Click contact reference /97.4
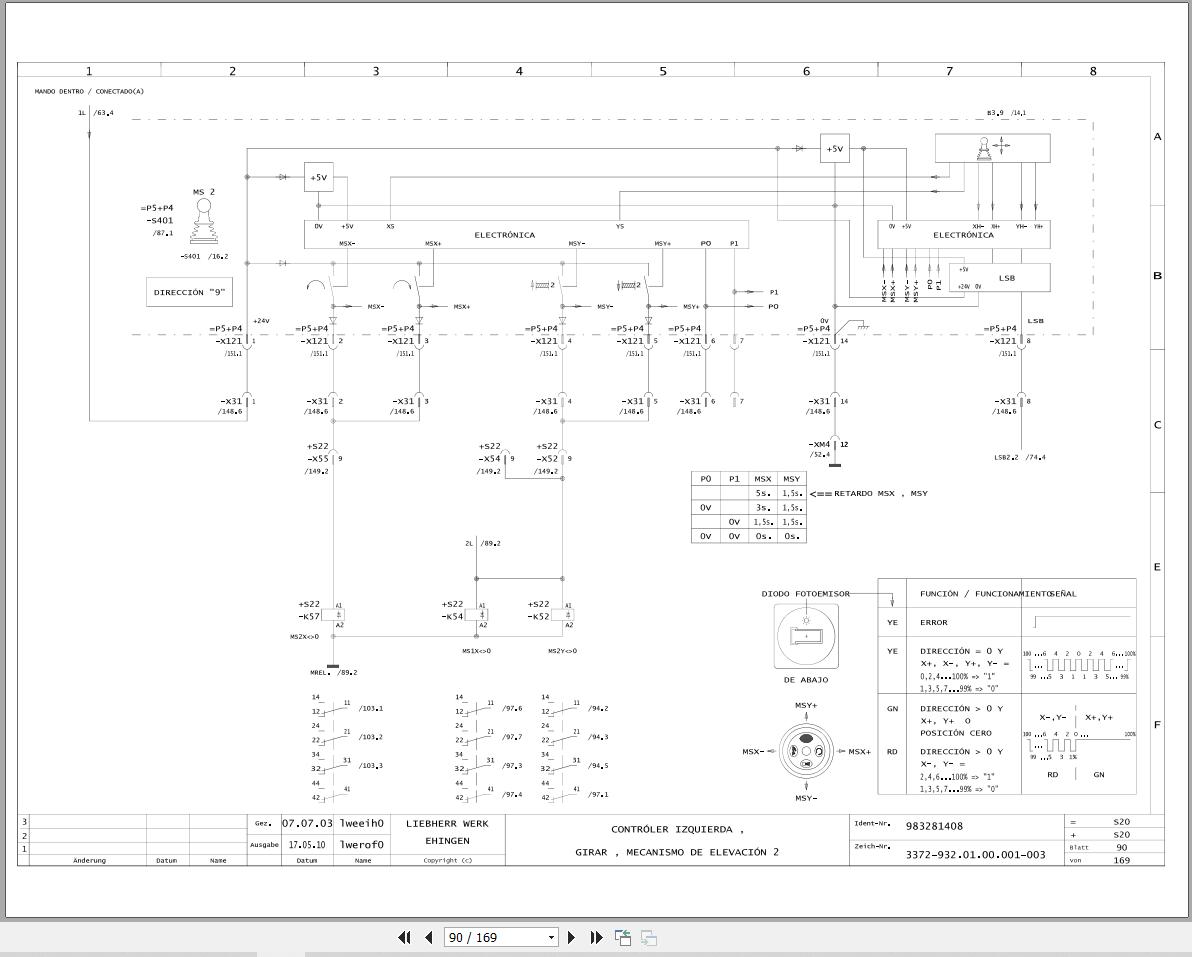1192x957 pixels. point(512,795)
